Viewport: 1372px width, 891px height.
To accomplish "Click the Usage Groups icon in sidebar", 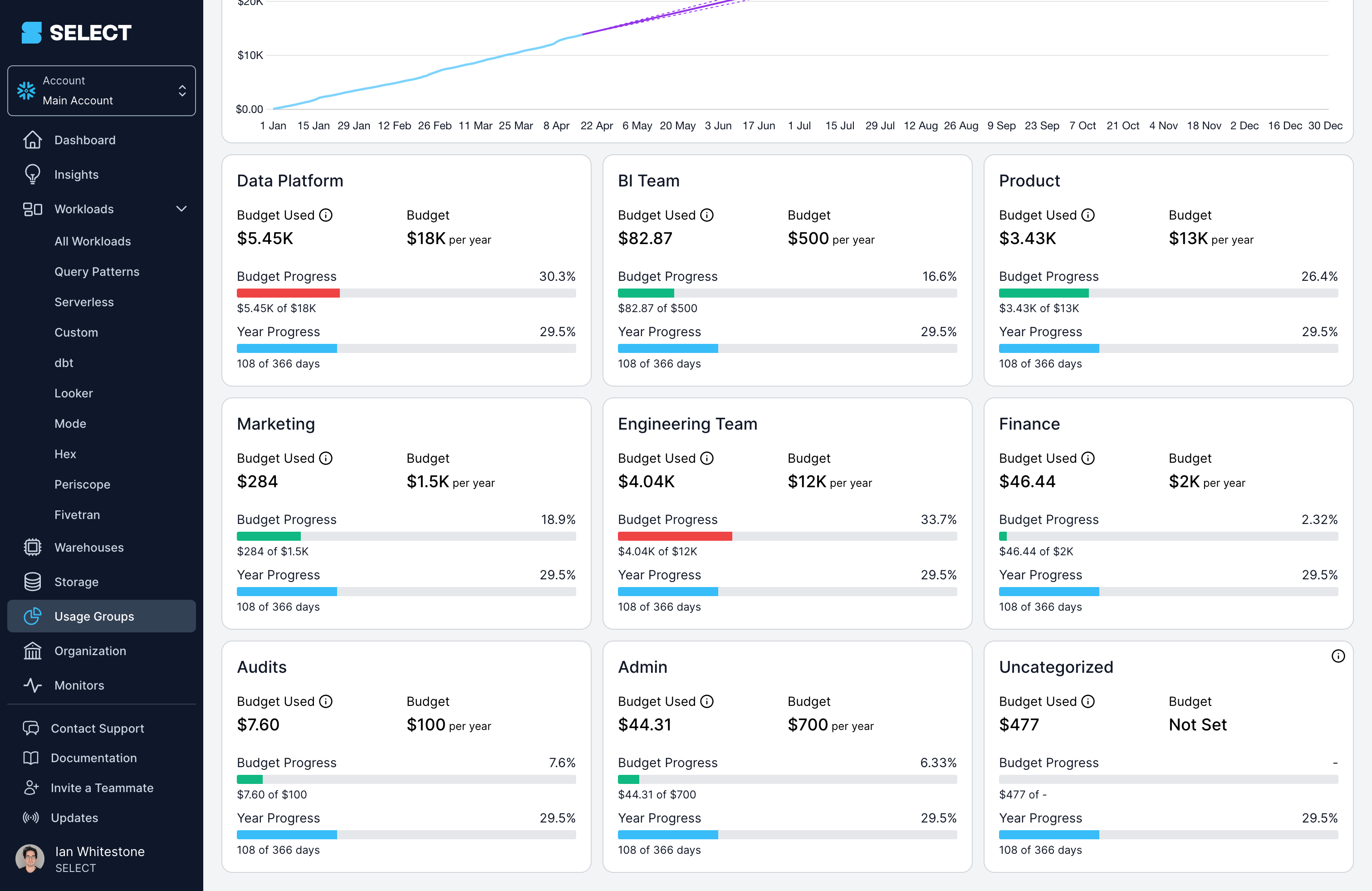I will (x=31, y=616).
